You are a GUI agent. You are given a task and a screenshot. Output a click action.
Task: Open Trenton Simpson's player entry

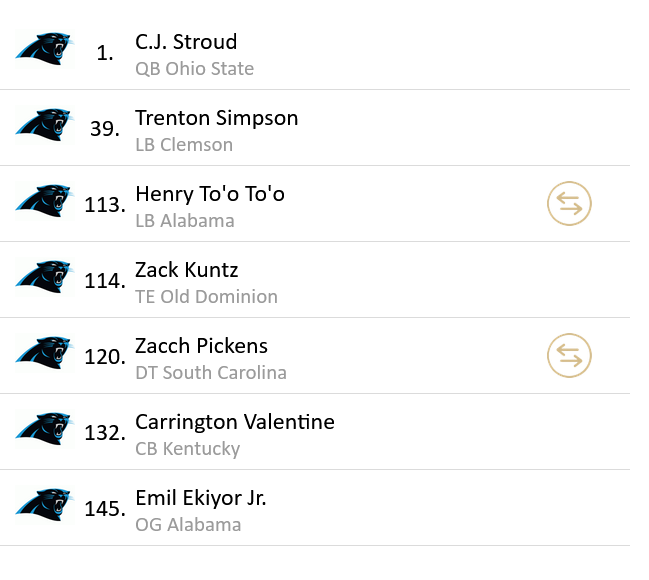pyautogui.click(x=216, y=118)
